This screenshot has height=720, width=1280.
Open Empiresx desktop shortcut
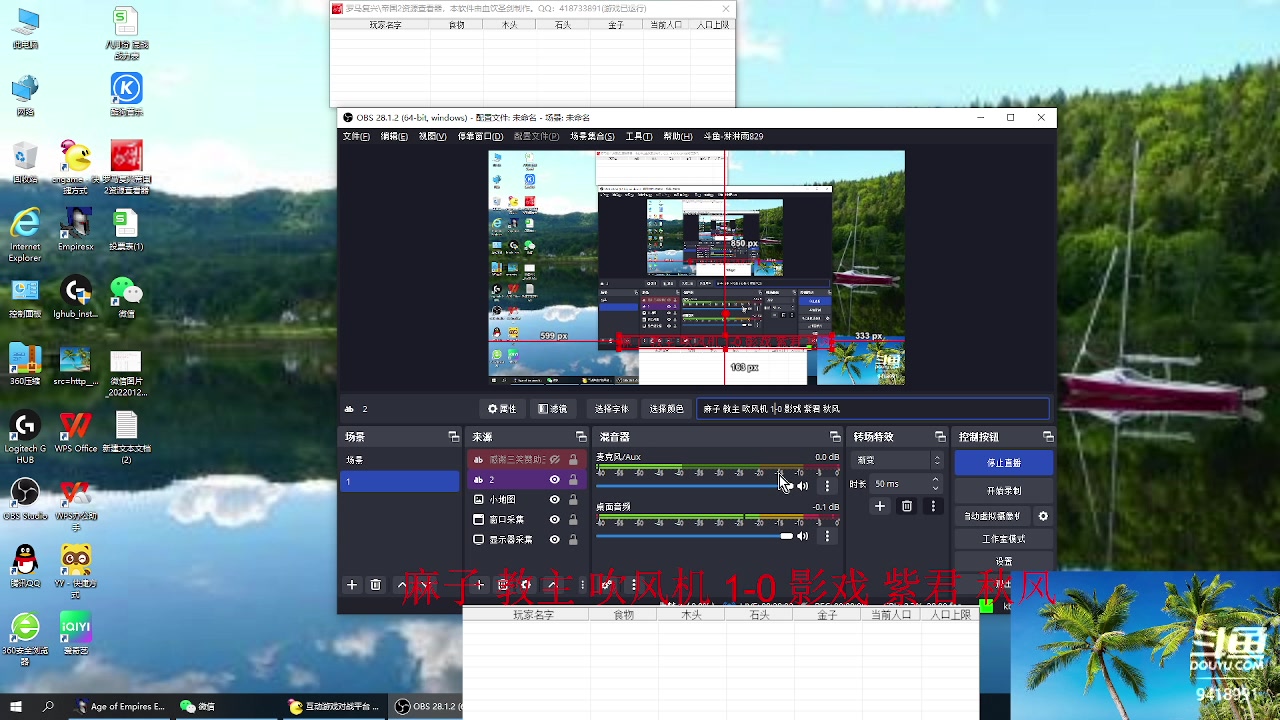pos(76,230)
